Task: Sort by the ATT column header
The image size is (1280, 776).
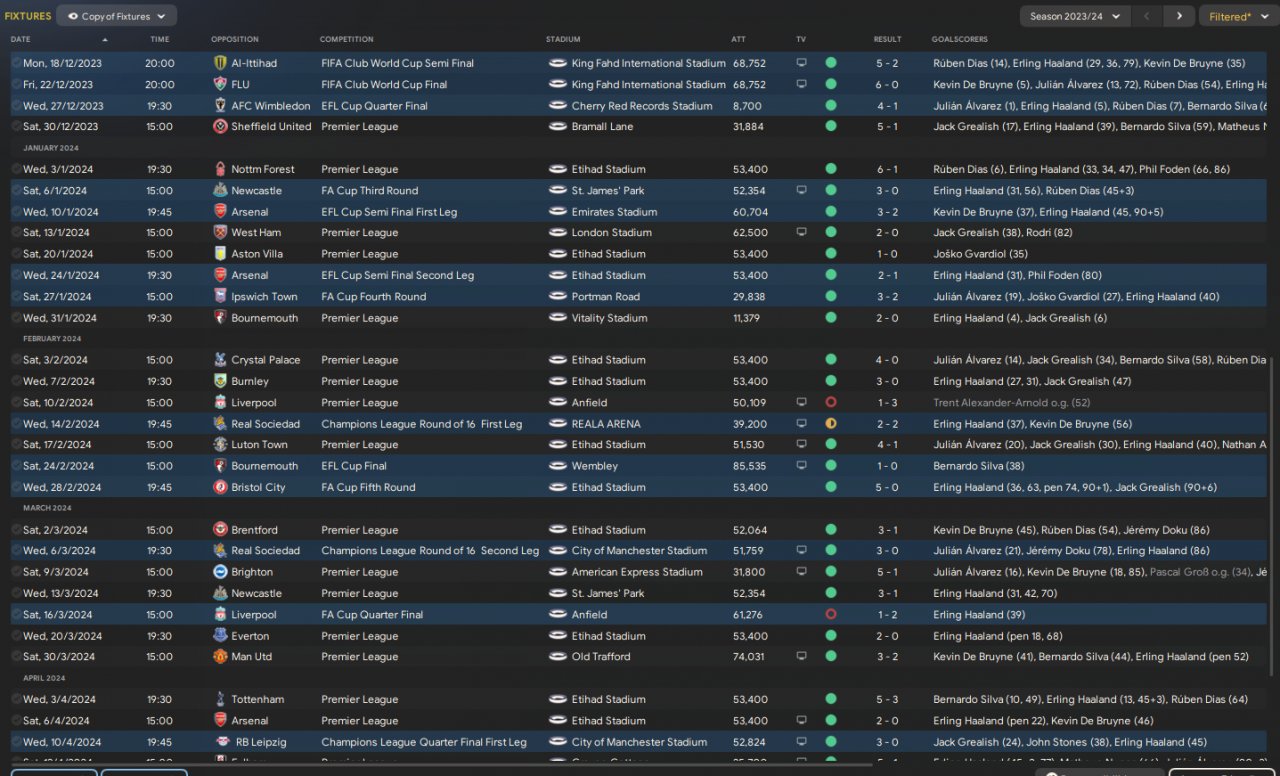Action: pos(738,39)
